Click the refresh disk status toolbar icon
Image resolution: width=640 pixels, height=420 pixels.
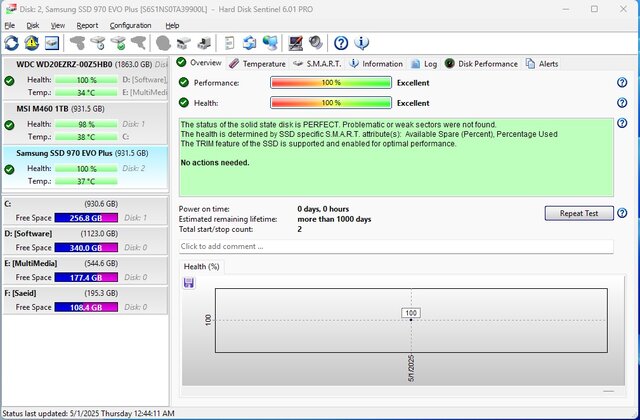[x=11, y=43]
